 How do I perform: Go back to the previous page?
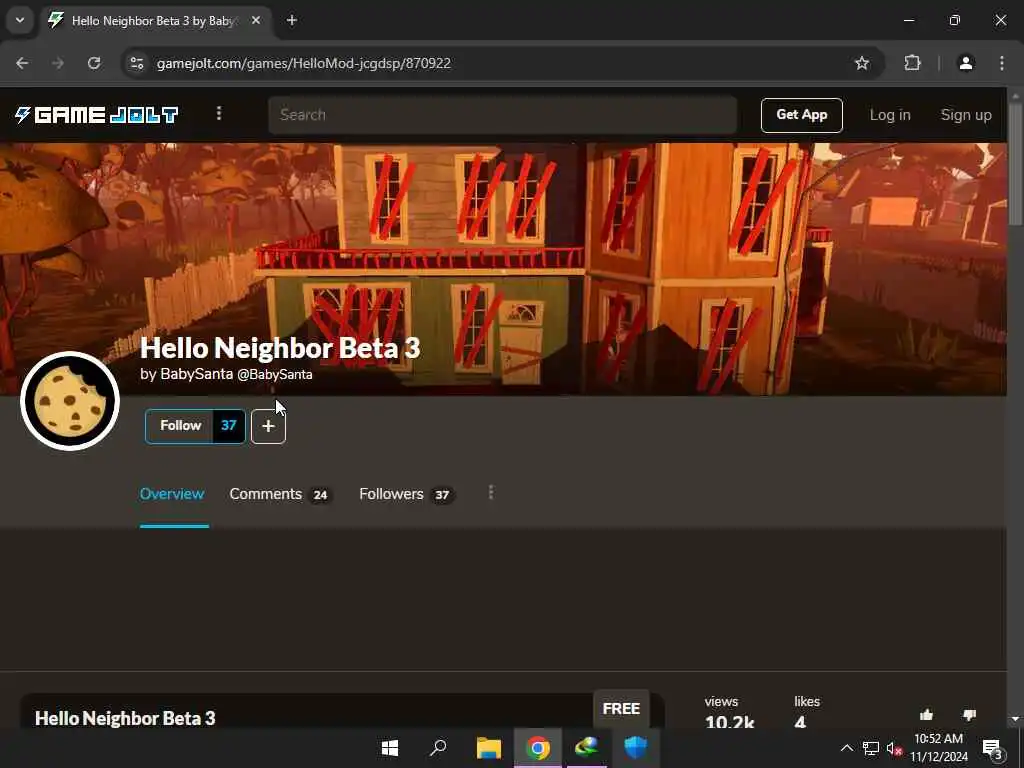pyautogui.click(x=22, y=63)
